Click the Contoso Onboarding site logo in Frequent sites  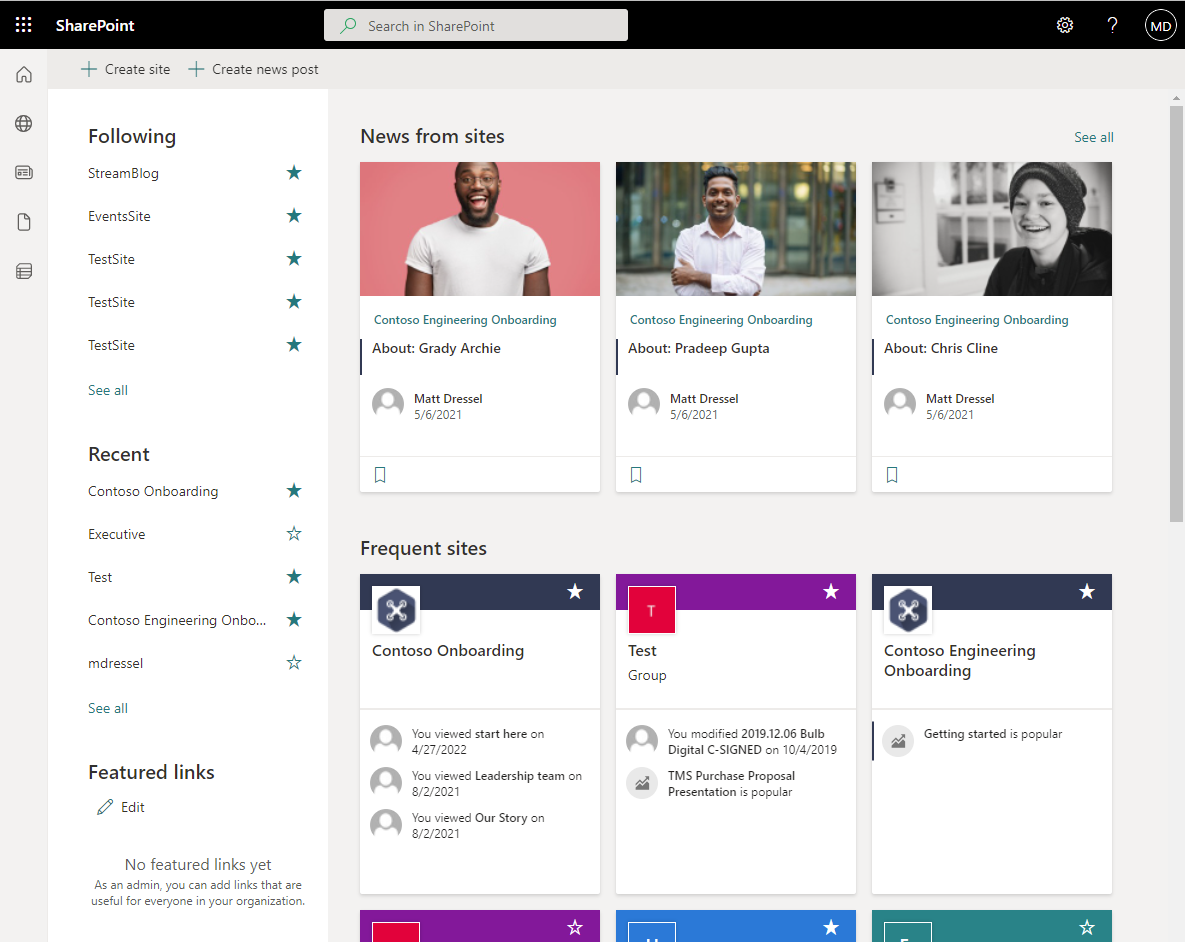396,609
